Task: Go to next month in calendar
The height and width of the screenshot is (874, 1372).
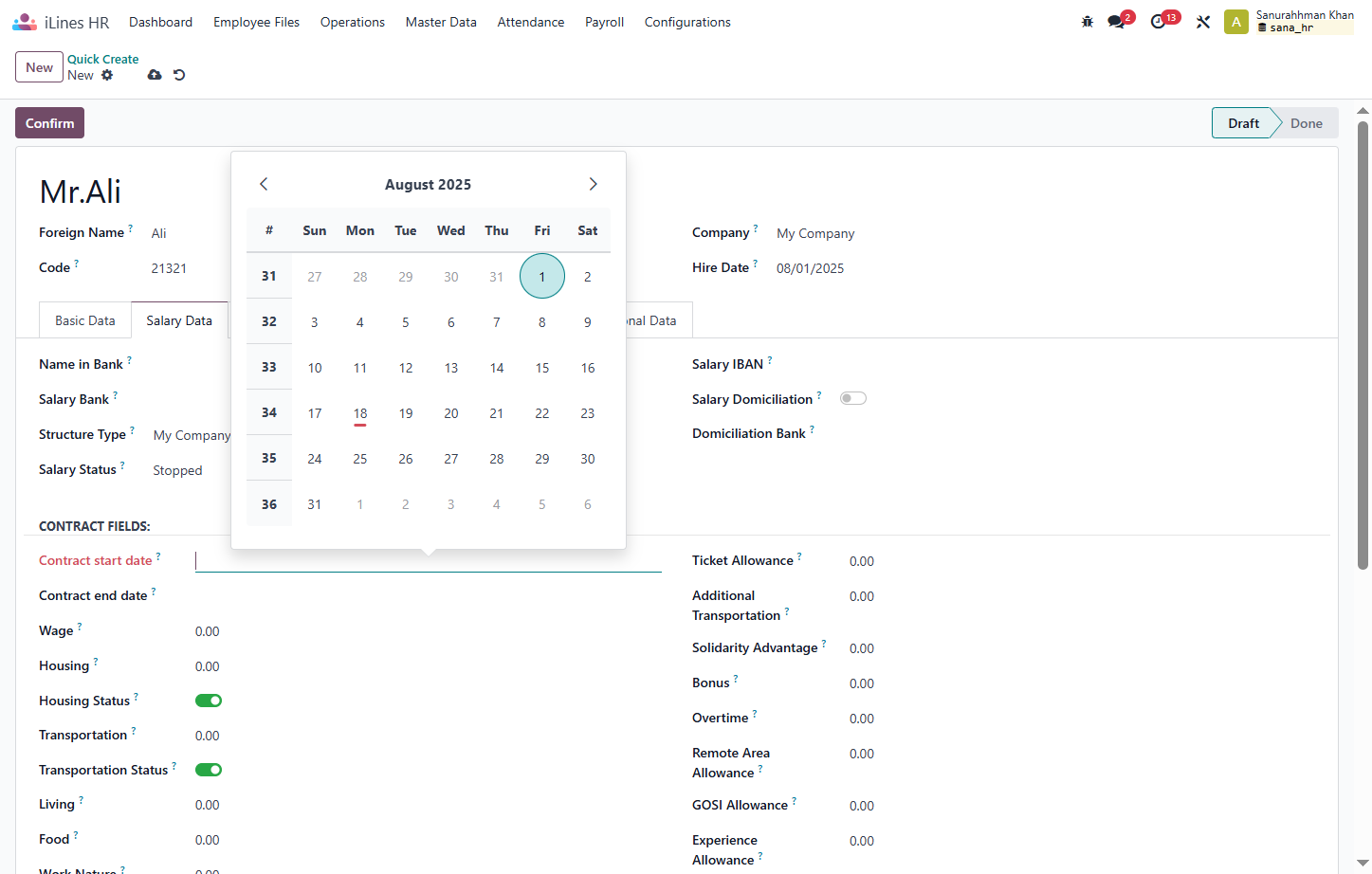Action: click(594, 184)
